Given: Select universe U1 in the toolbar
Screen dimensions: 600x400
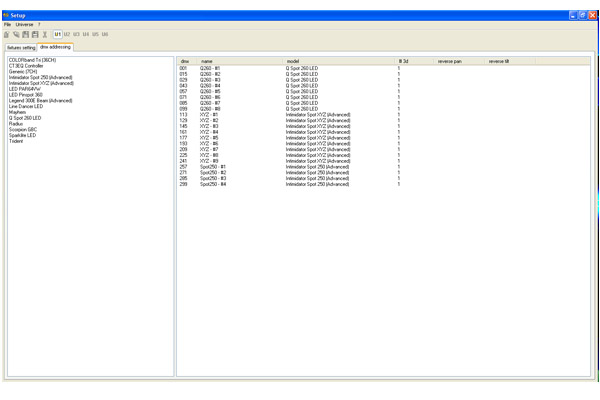Looking at the screenshot, I should 57,34.
